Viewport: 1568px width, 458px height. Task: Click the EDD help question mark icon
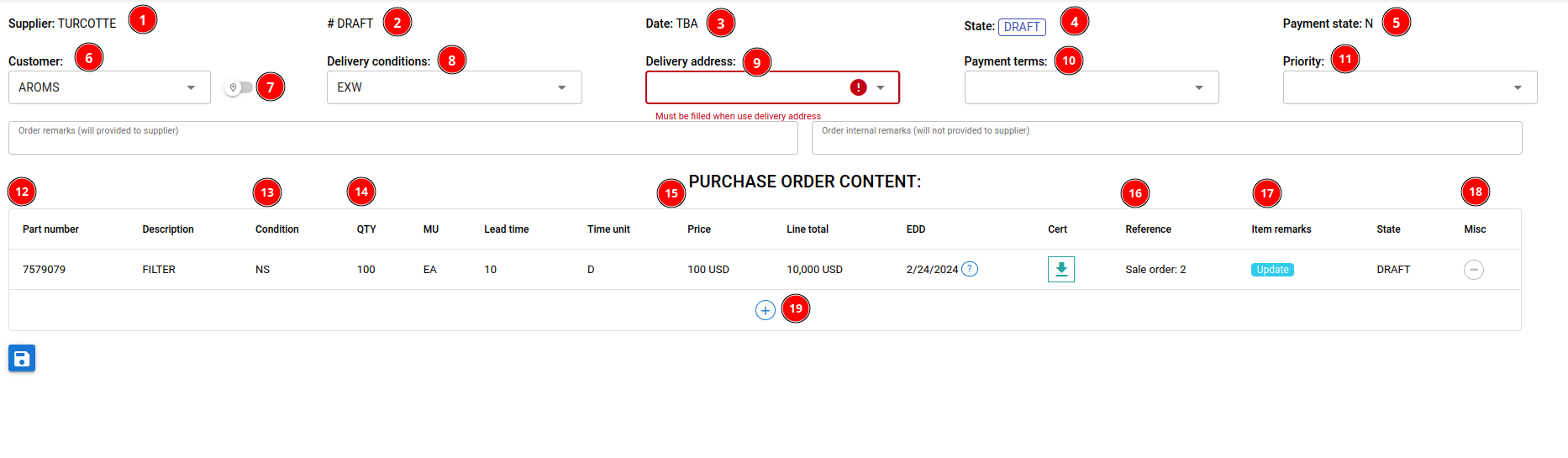click(970, 269)
